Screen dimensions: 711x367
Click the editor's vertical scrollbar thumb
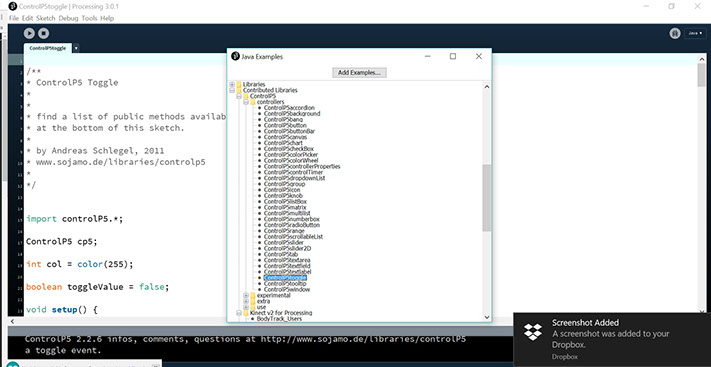click(701, 75)
